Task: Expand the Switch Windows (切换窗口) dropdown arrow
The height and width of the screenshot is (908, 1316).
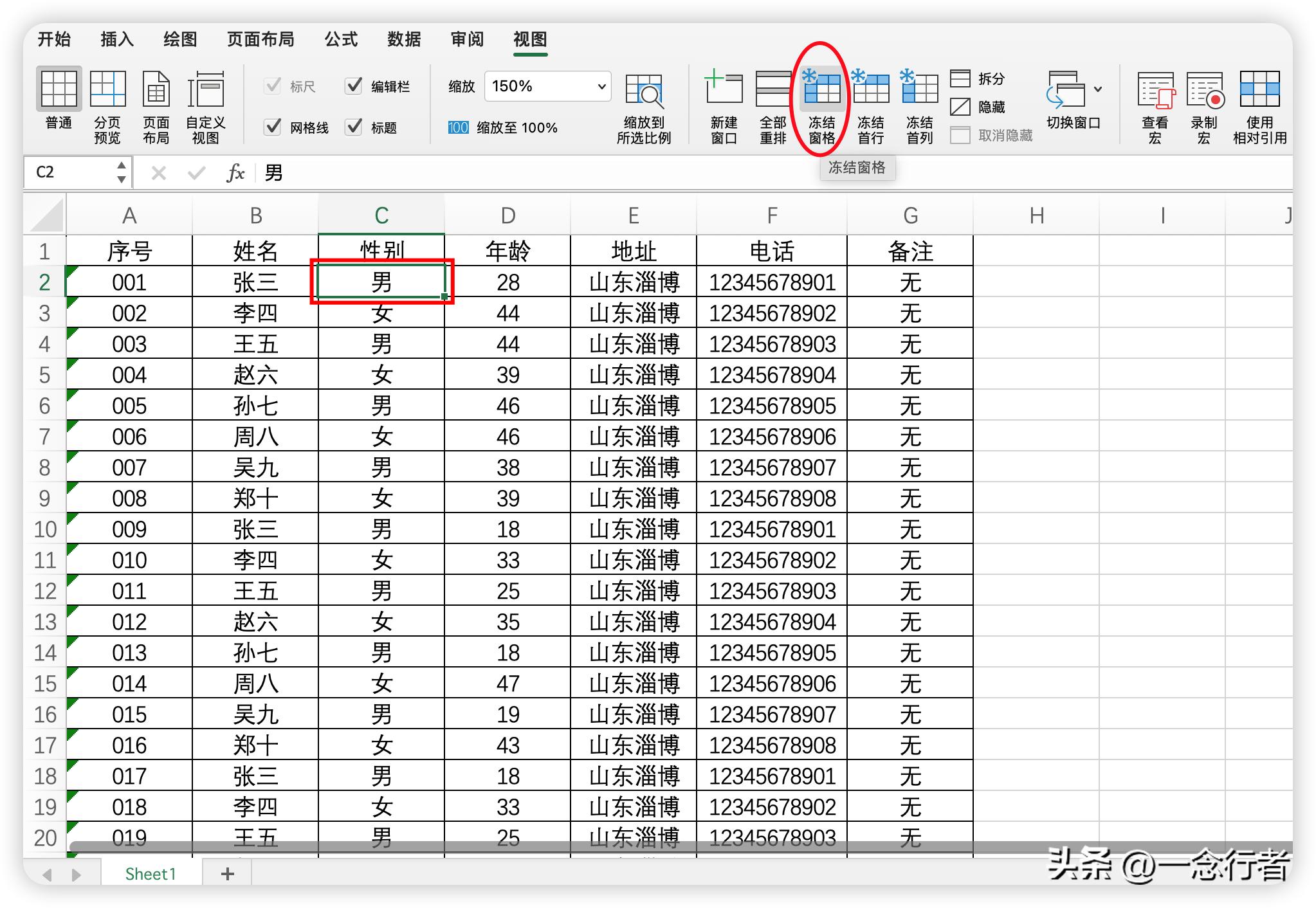Action: (1098, 89)
